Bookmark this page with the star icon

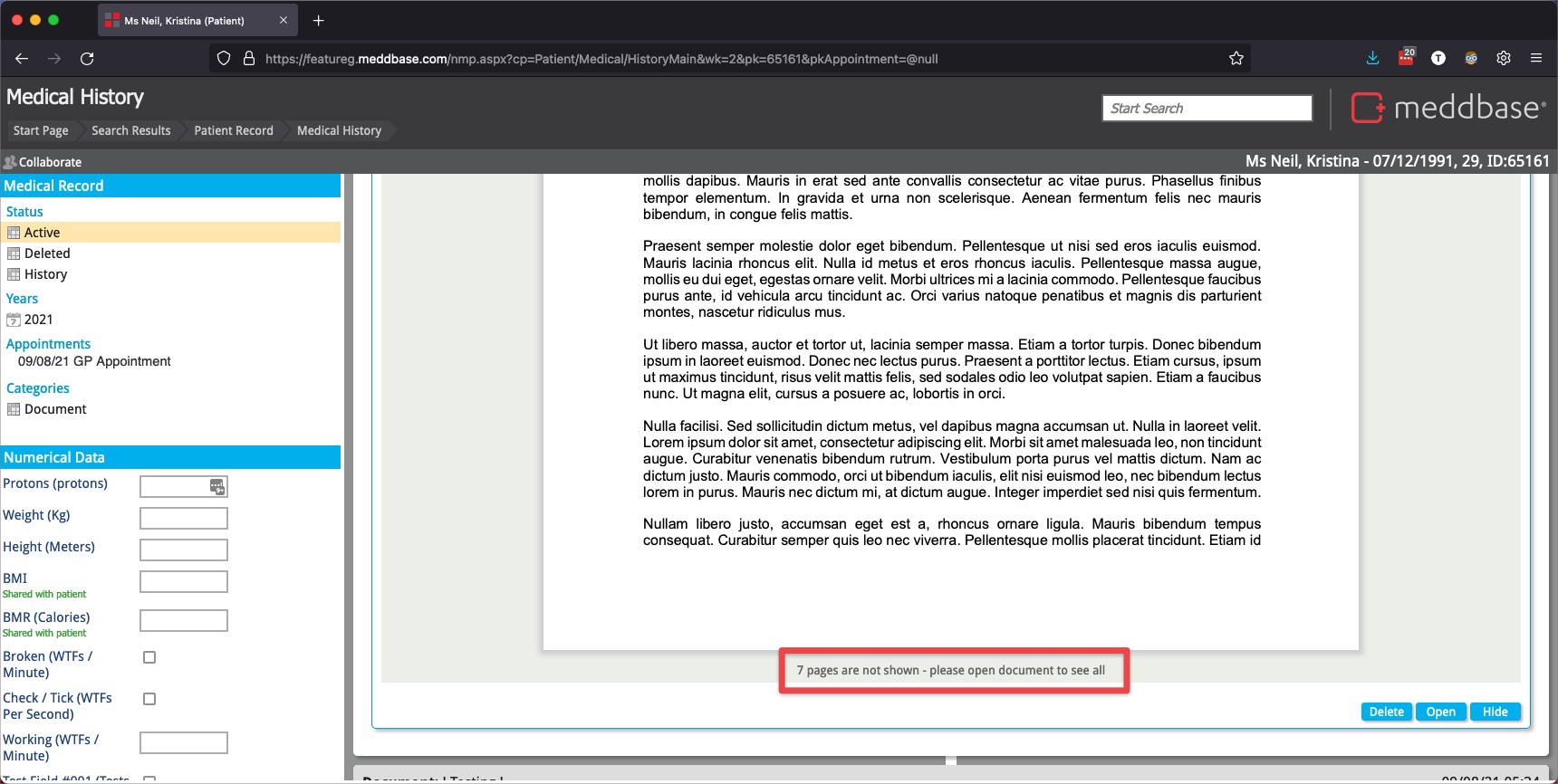[1236, 59]
